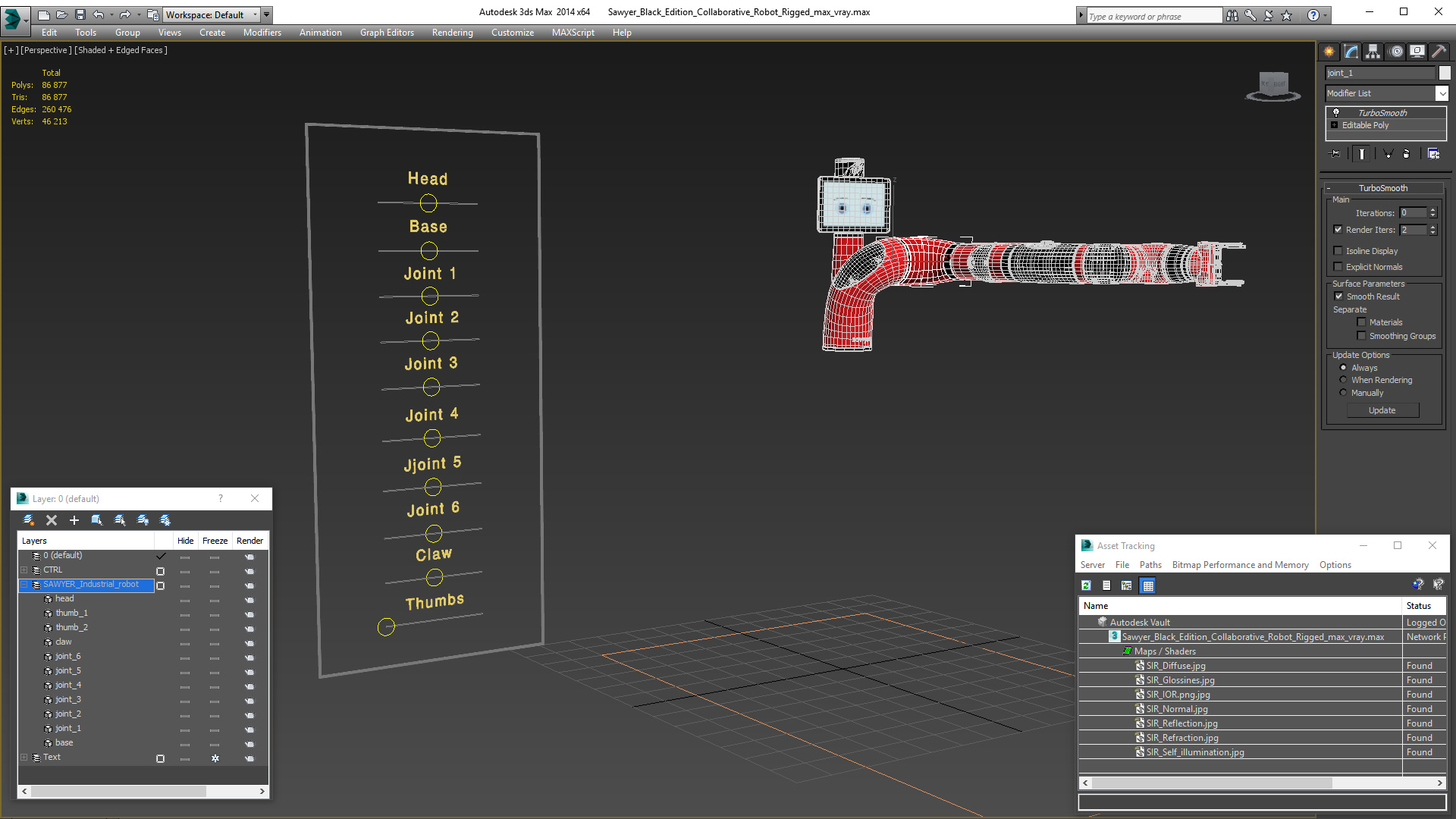Open Paths menu in Asset Tracking
This screenshot has width=1456, height=819.
(x=1150, y=565)
